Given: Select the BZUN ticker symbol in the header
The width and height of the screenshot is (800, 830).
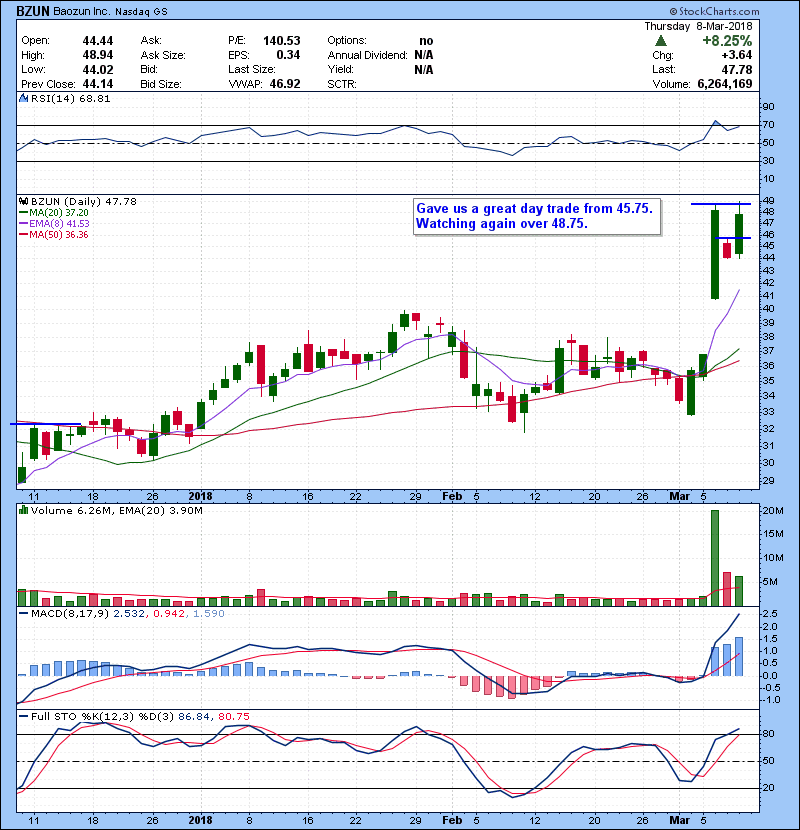Looking at the screenshot, I should pos(33,11).
